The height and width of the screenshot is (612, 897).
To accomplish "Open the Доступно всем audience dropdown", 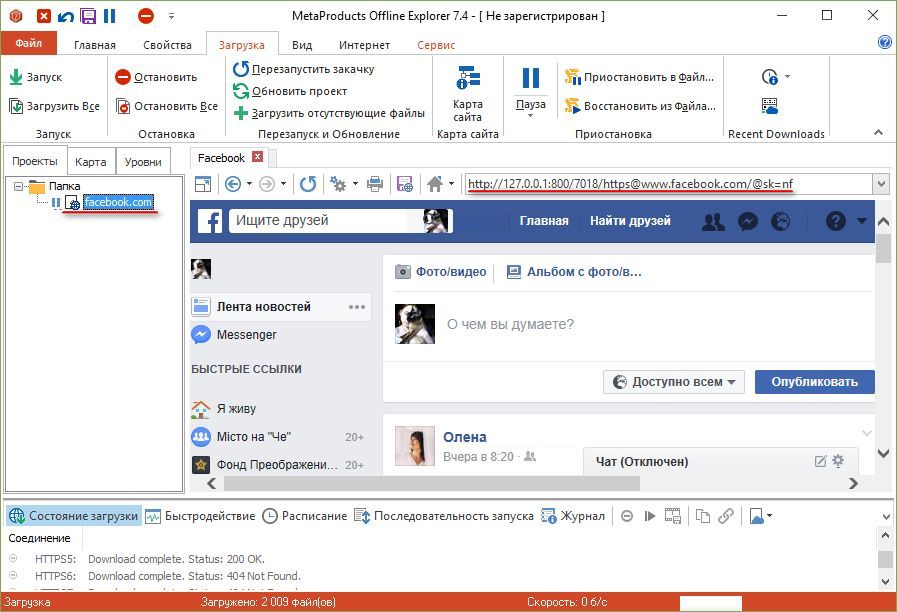I will coord(674,382).
